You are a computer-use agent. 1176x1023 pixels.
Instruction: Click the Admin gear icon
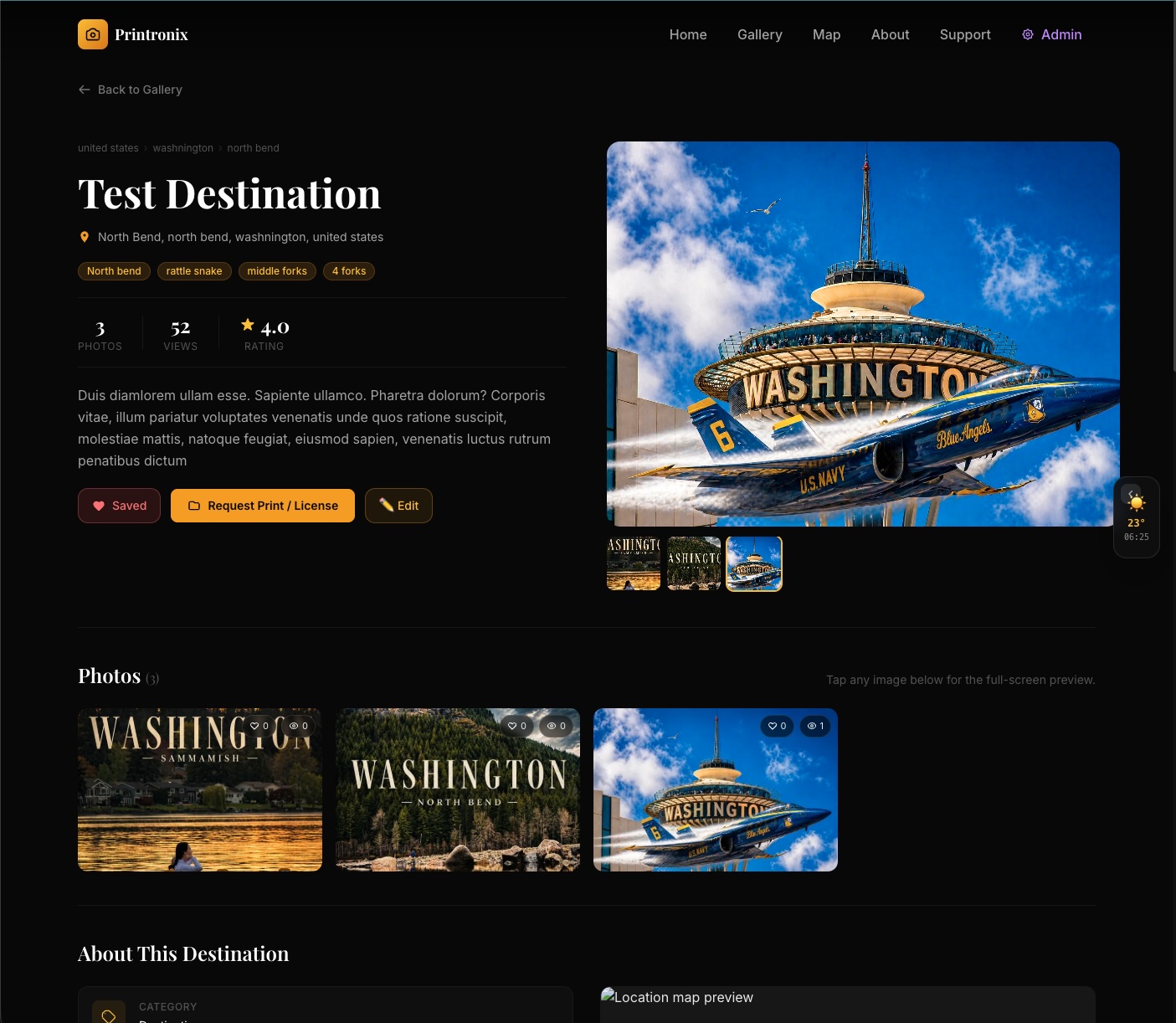[x=1028, y=34]
